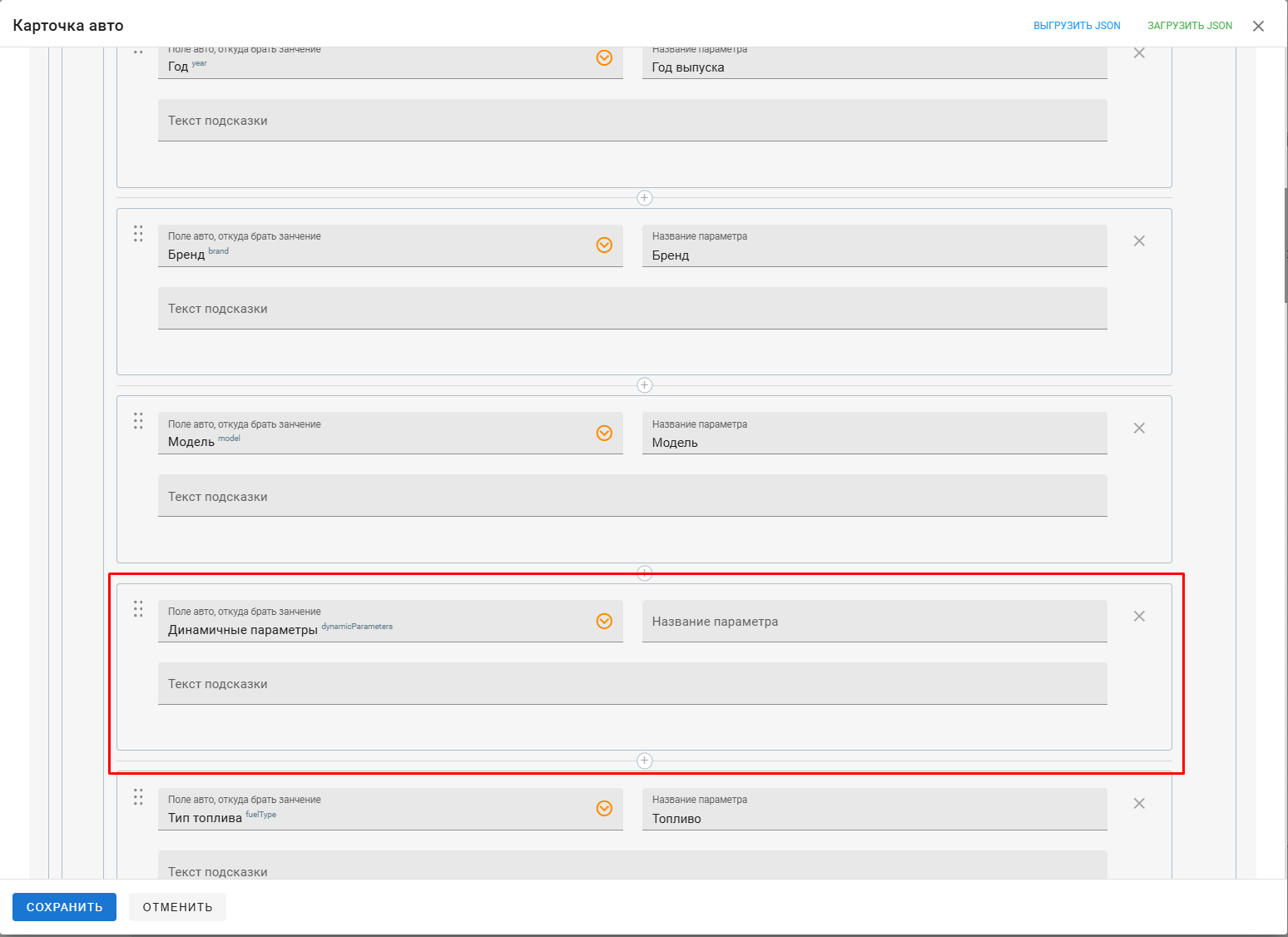Click ЗАГРУЗИТЬ JSON link

tap(1190, 26)
